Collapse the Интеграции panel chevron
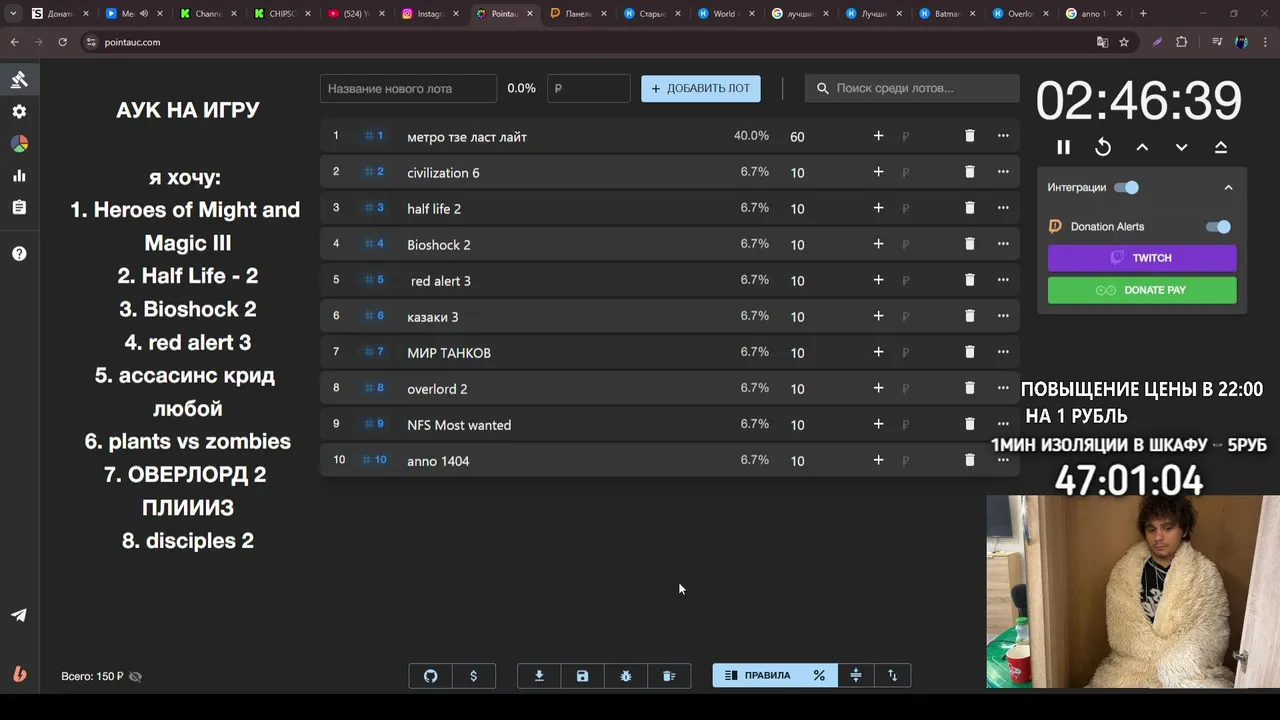Viewport: 1280px width, 720px height. point(1228,187)
